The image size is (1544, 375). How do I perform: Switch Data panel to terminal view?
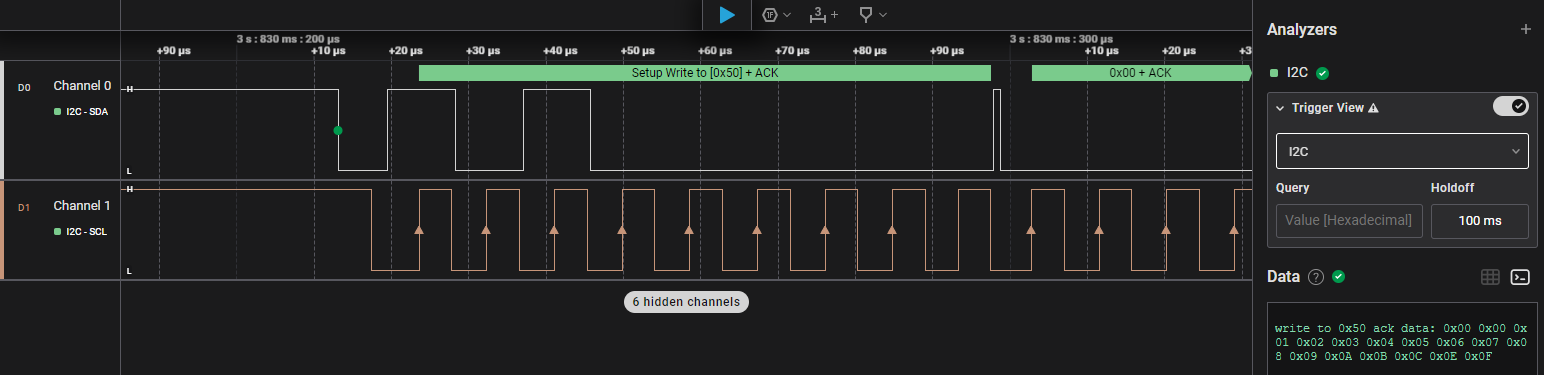tap(1520, 277)
